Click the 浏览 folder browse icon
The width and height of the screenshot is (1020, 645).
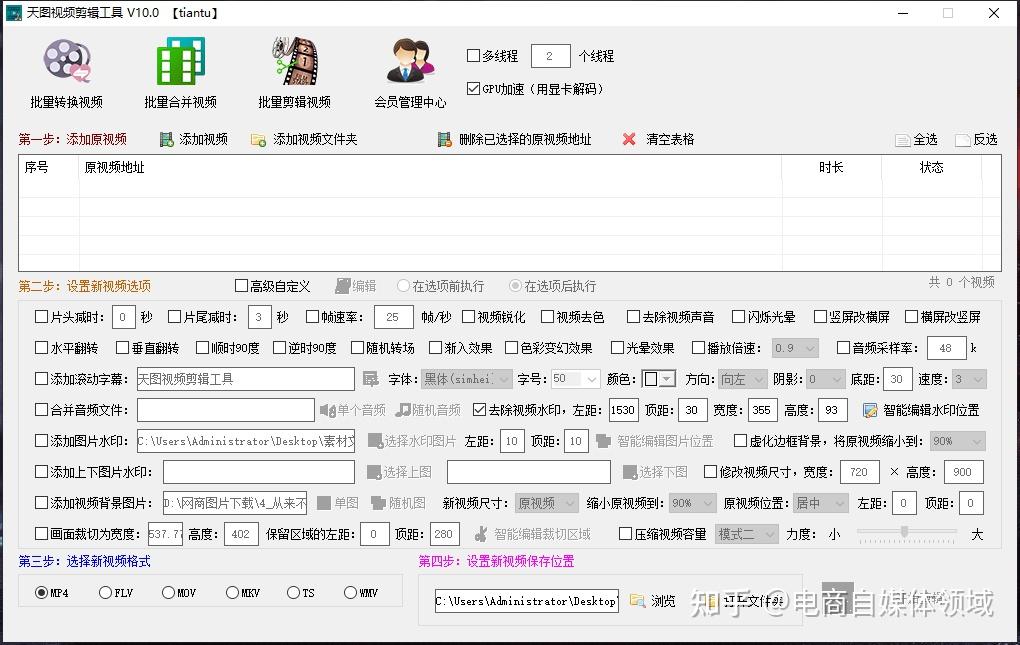637,601
